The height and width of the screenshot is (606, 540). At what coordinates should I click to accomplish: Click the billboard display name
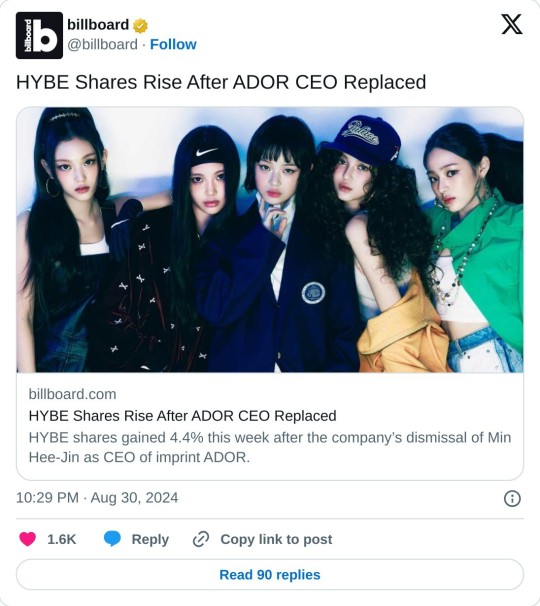coord(98,25)
